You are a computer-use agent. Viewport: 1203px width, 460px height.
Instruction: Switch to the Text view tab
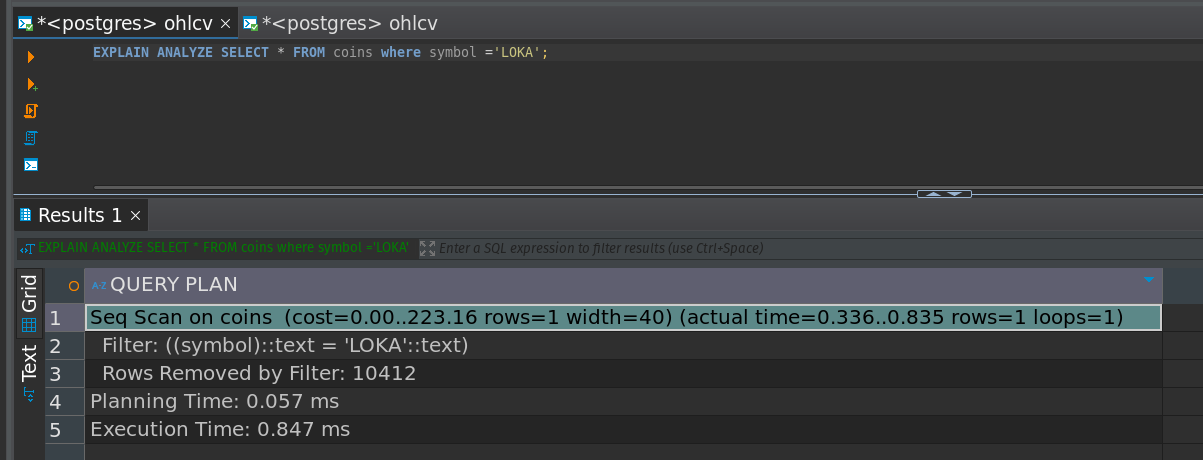coord(29,373)
